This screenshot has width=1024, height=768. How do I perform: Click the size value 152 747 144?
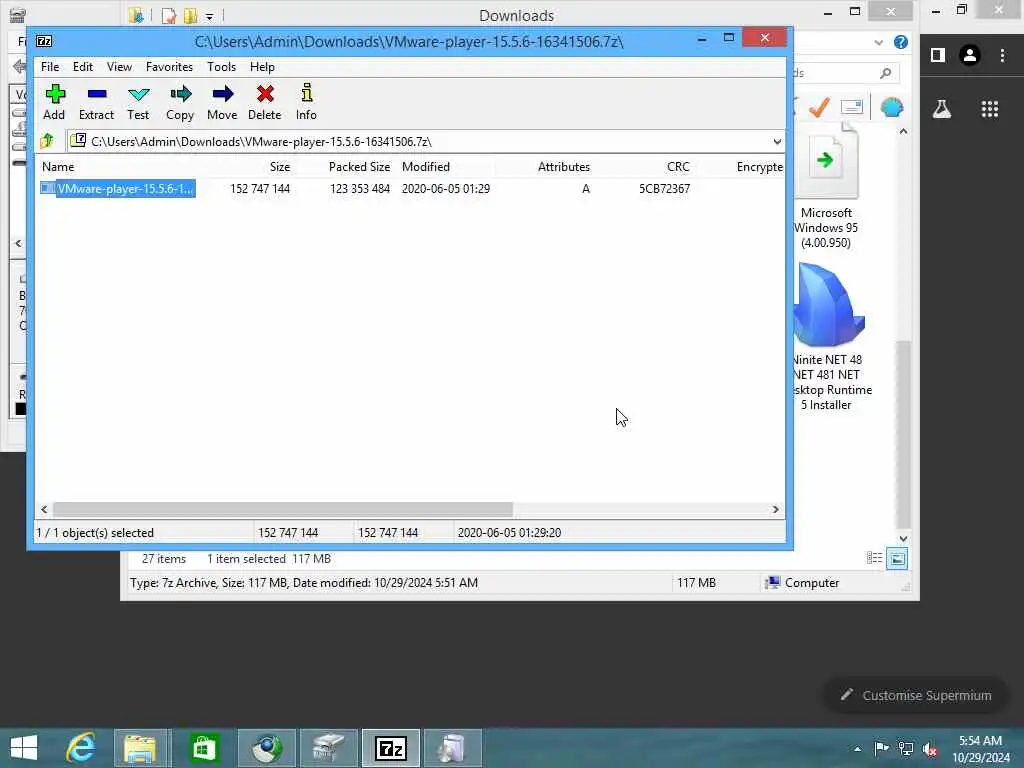point(260,189)
